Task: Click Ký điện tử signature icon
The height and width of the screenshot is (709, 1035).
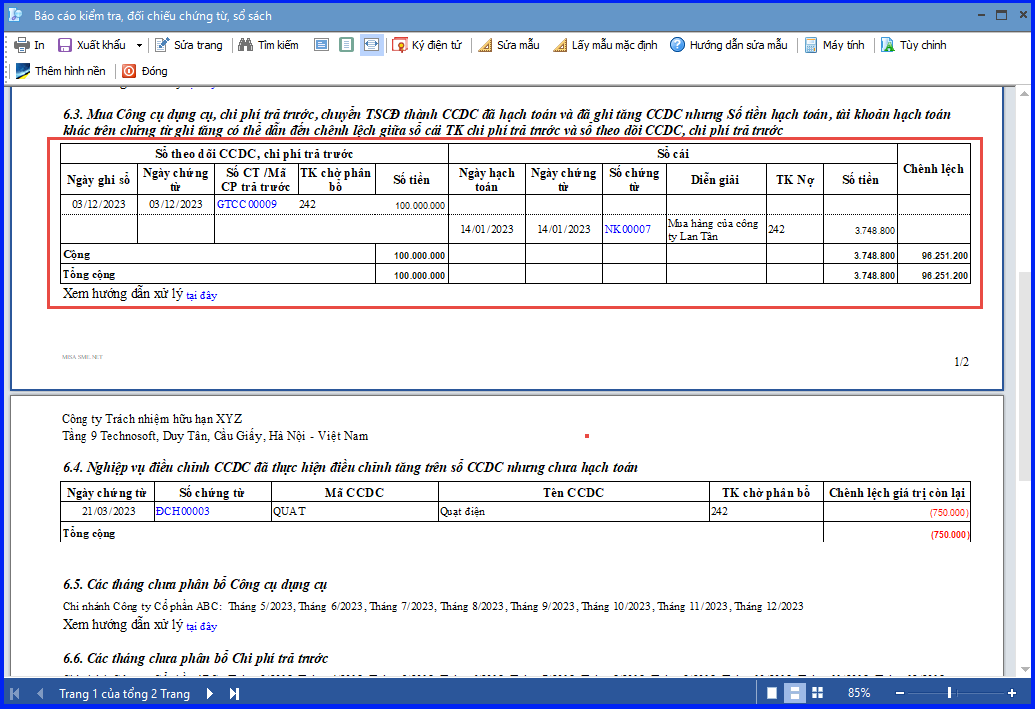Action: click(399, 45)
